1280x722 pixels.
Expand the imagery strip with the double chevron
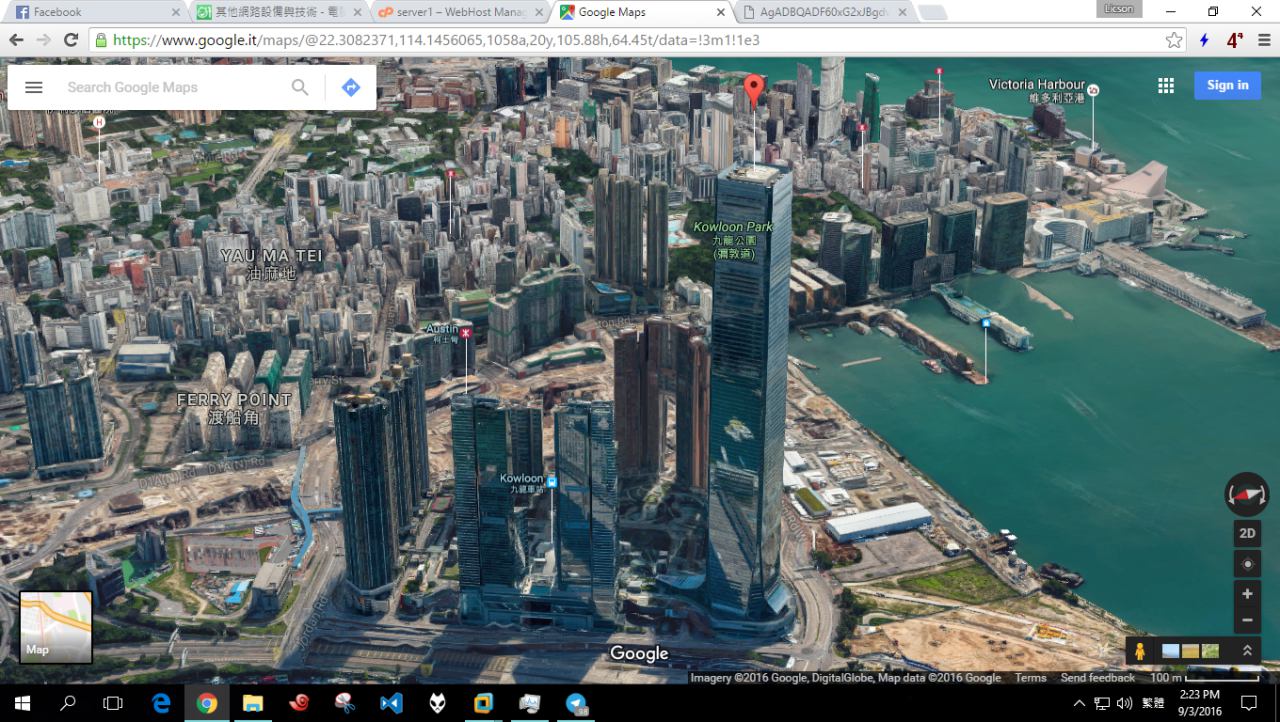pyautogui.click(x=1247, y=651)
